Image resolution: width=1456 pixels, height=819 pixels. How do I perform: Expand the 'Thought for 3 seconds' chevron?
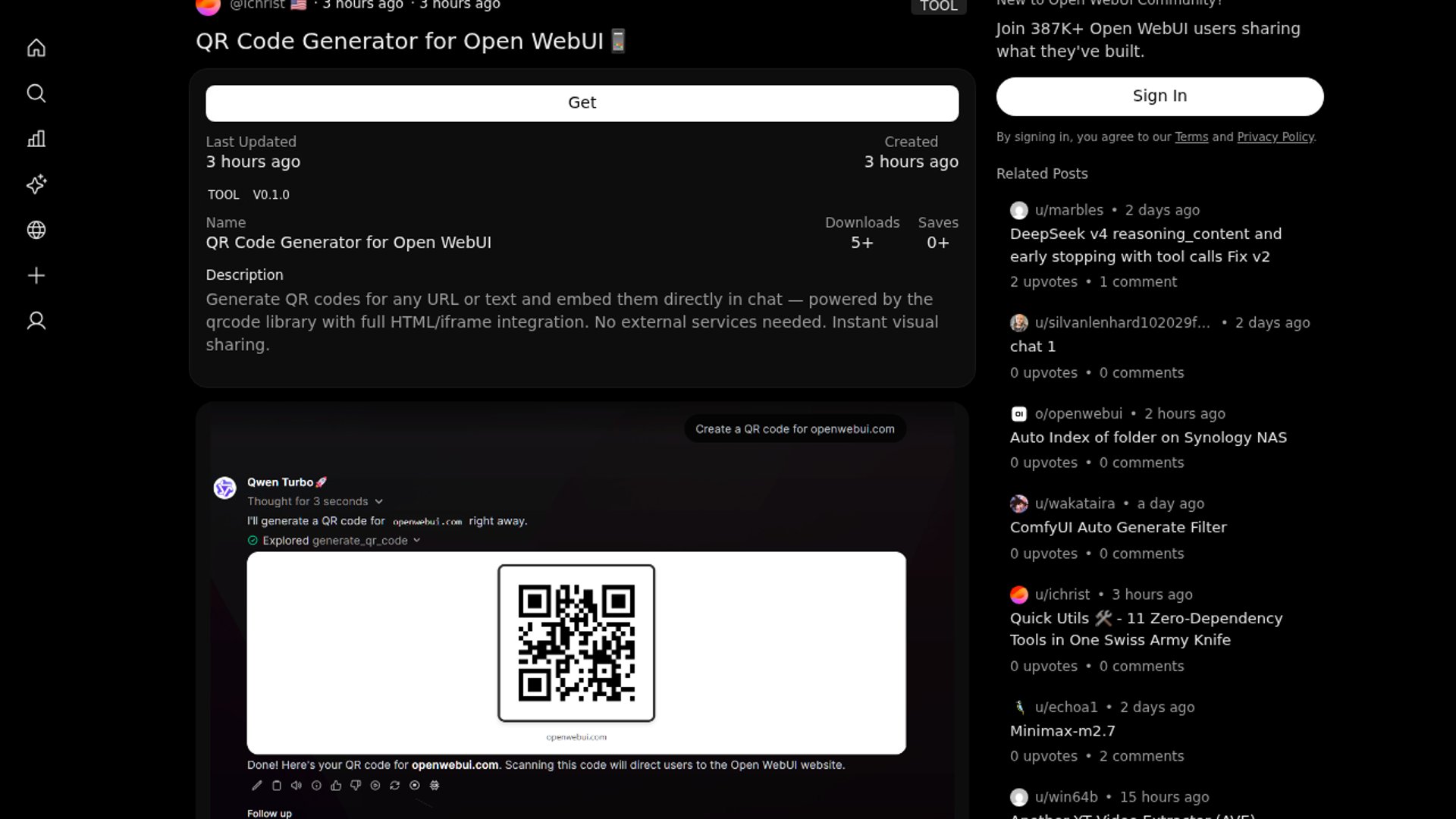click(x=378, y=501)
